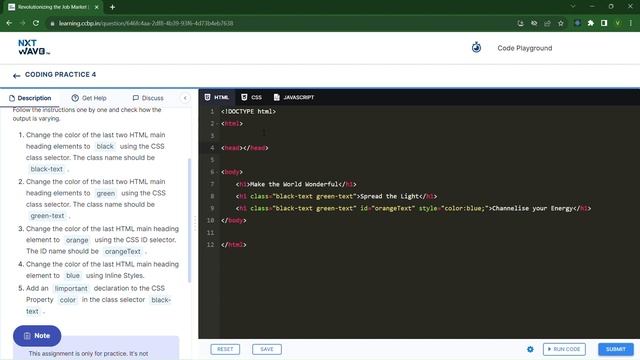Click the site lock icon
The image size is (640, 360).
[52, 24]
